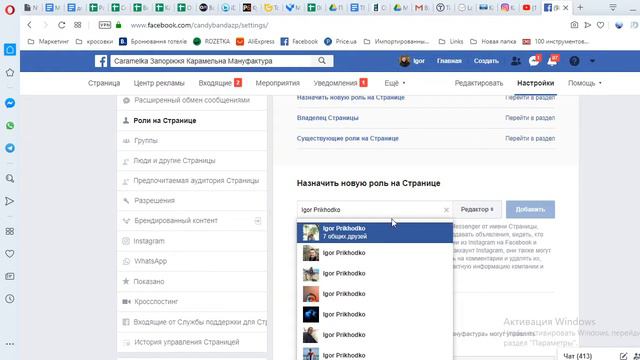
Task: Go to Главная in Facebook header
Action: [x=449, y=61]
